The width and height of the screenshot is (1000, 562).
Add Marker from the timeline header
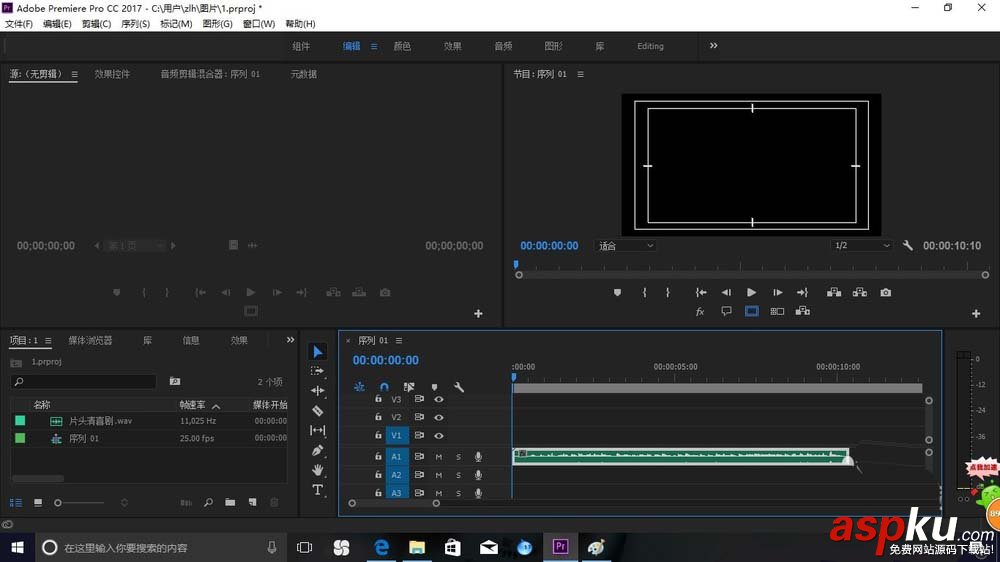[434, 387]
